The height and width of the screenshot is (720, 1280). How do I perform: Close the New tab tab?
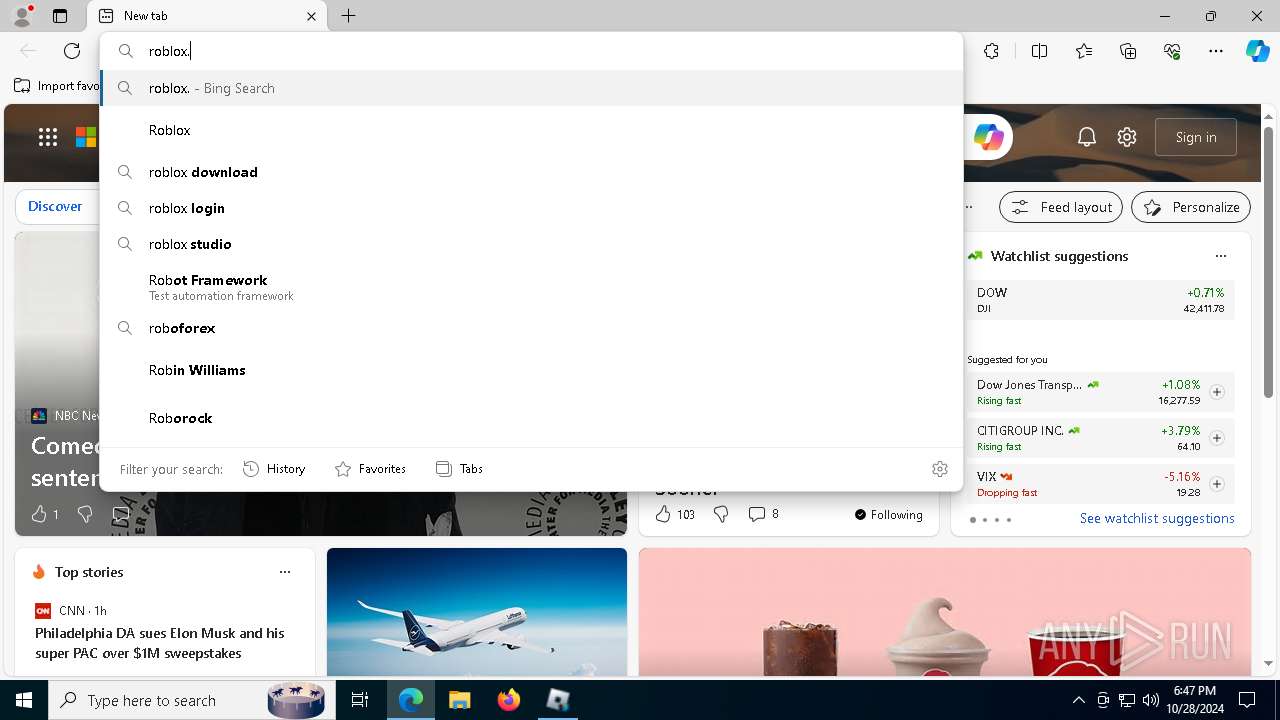pos(311,16)
